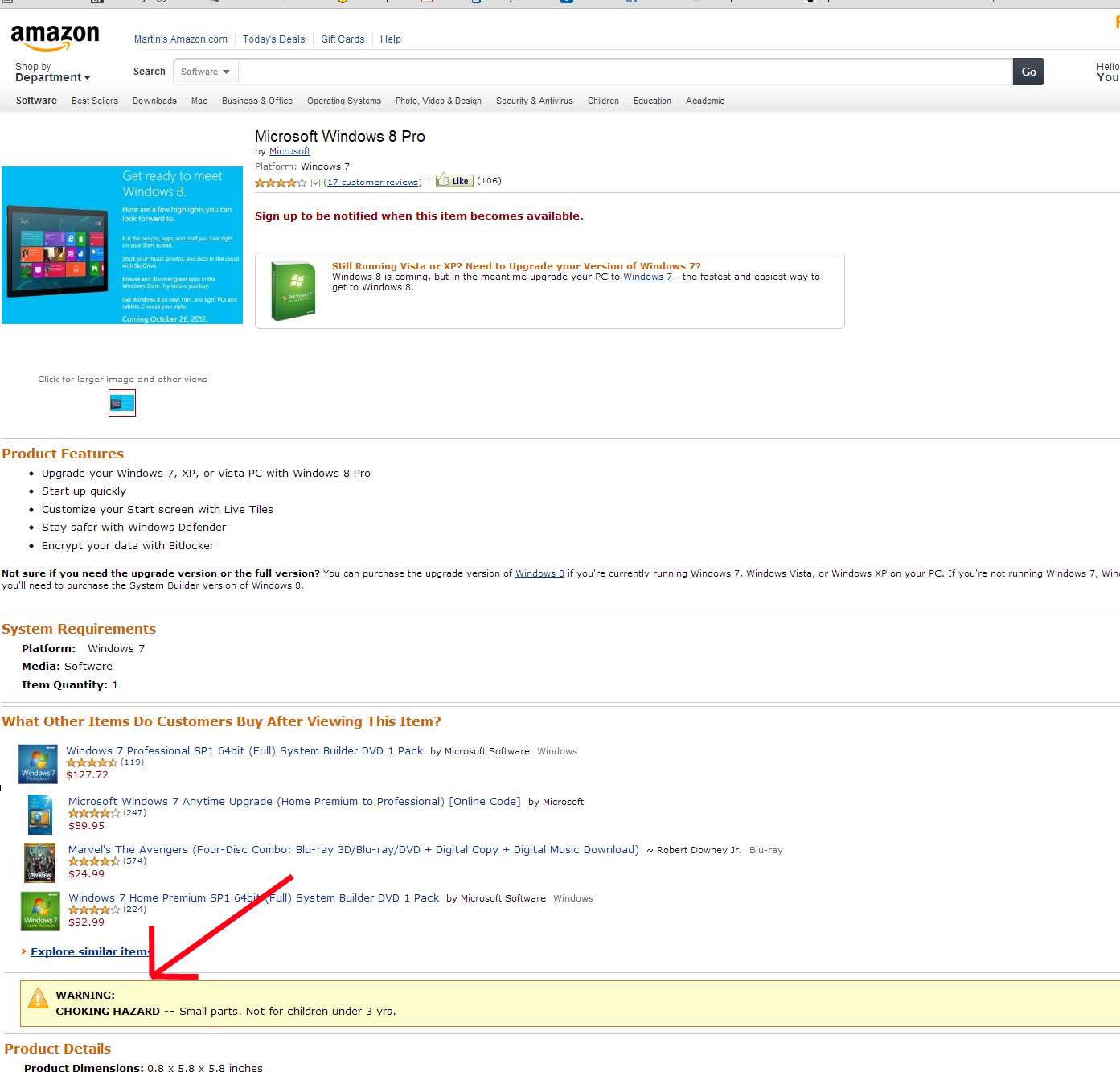Open Academic software category
Image resolution: width=1120 pixels, height=1072 pixels.
click(705, 101)
